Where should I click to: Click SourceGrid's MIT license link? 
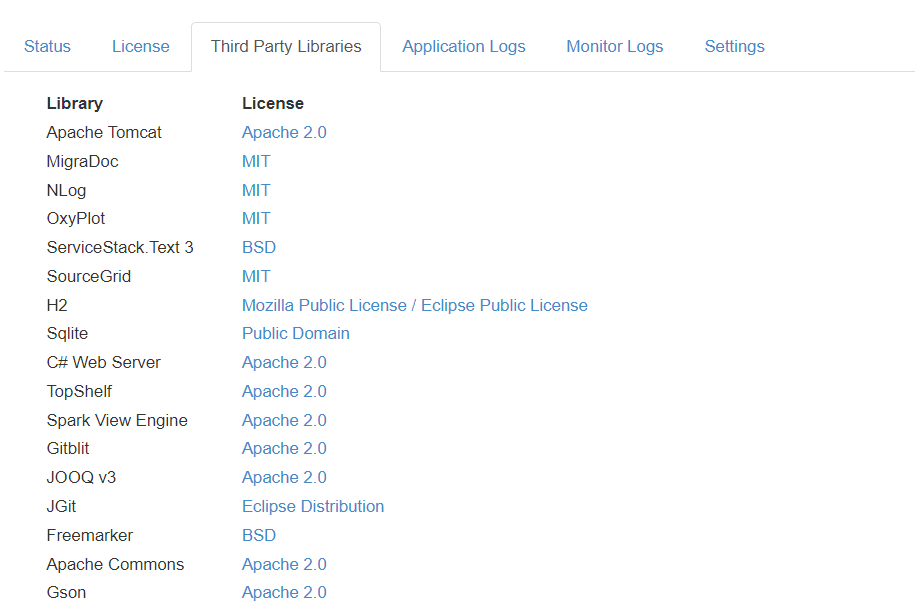pyautogui.click(x=256, y=276)
